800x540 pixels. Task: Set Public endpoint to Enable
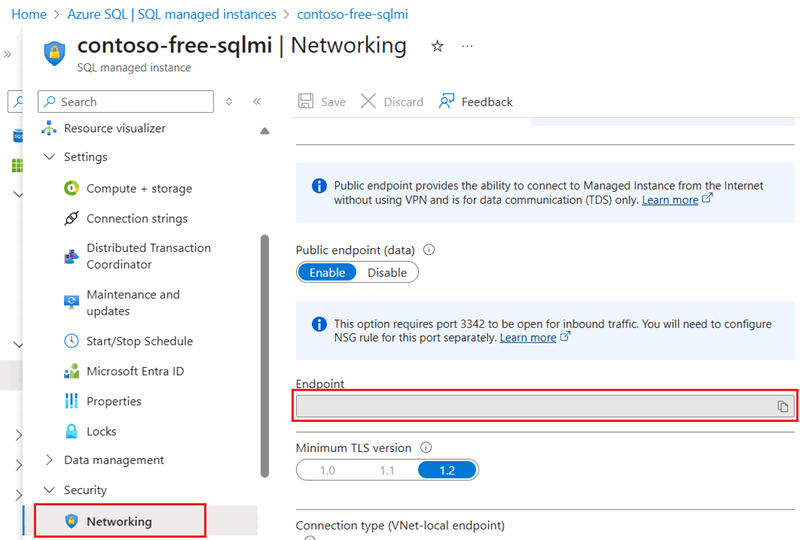[x=327, y=273]
